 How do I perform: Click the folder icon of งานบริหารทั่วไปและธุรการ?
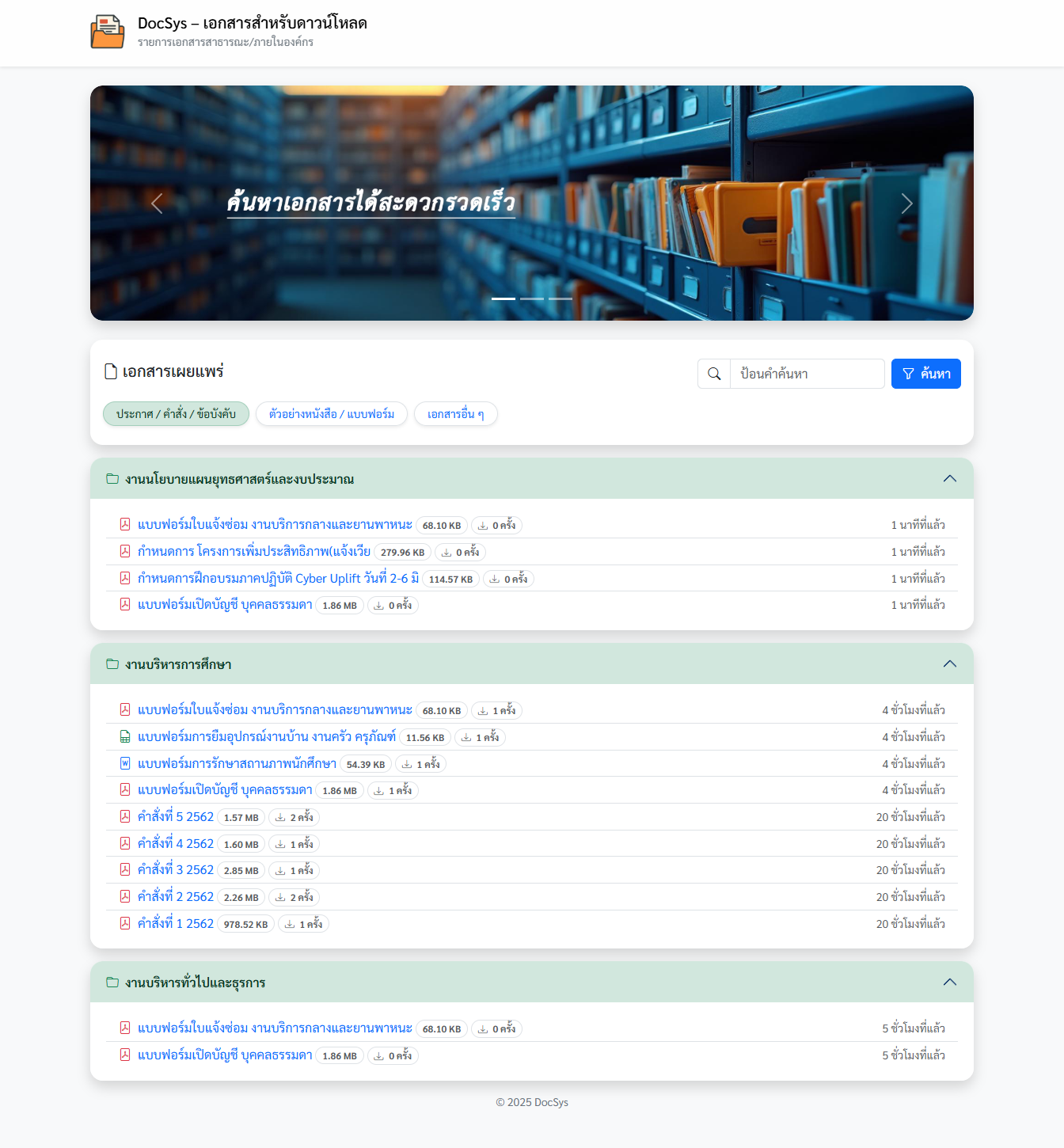pos(111,982)
